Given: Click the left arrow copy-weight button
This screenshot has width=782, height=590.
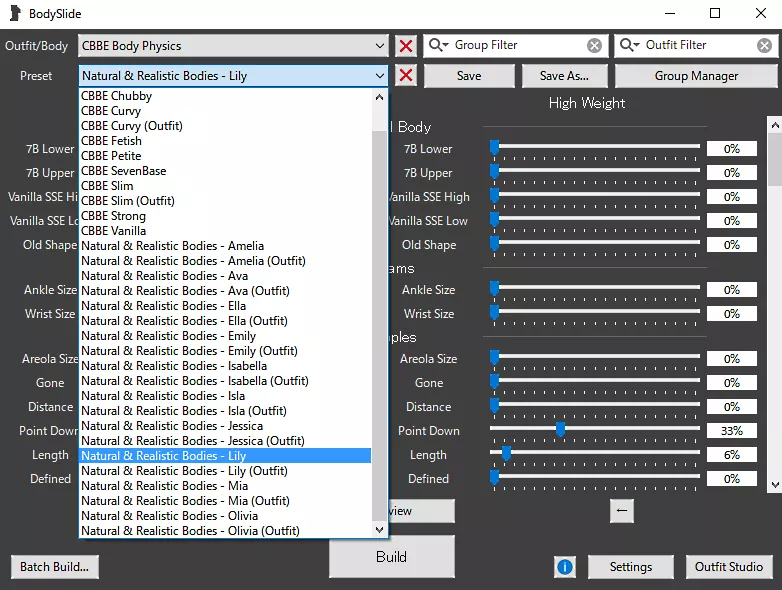Looking at the screenshot, I should pos(622,511).
